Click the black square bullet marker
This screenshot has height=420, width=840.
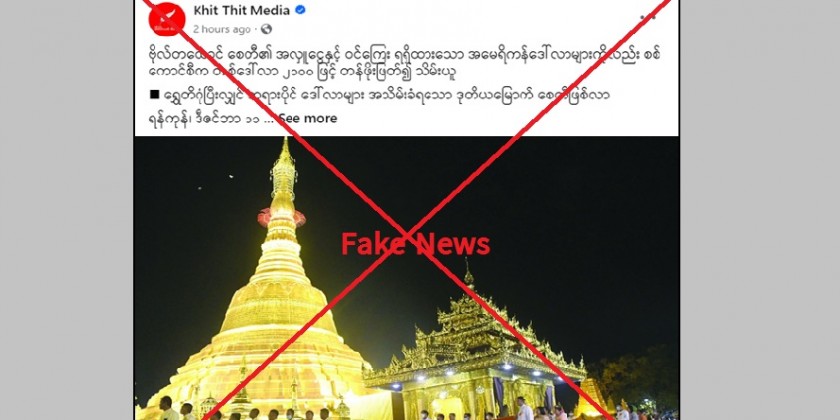155,94
